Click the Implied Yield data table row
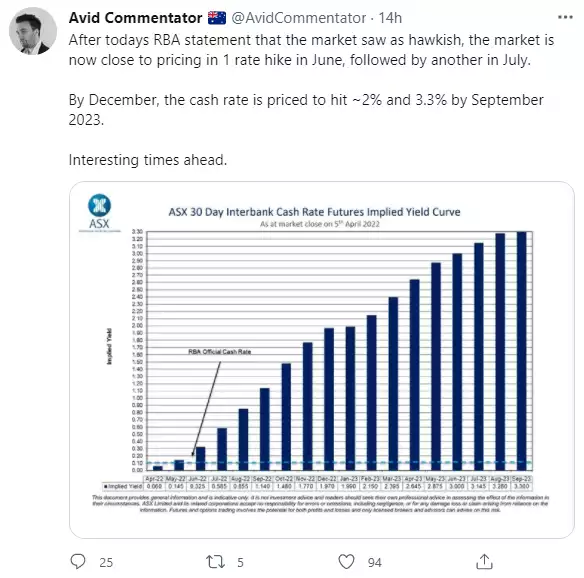Screen dimensions: 584x578 coord(317,486)
